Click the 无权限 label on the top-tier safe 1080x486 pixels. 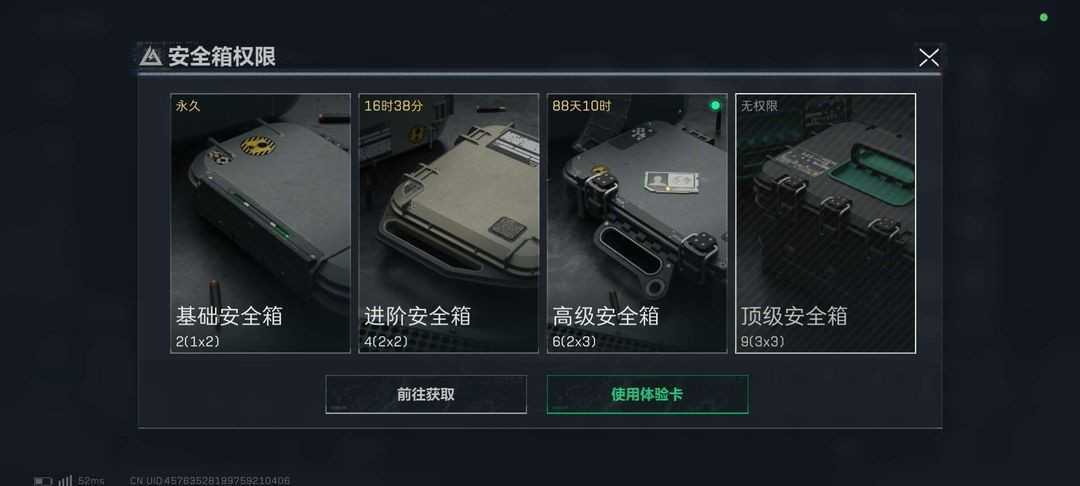pyautogui.click(x=759, y=106)
